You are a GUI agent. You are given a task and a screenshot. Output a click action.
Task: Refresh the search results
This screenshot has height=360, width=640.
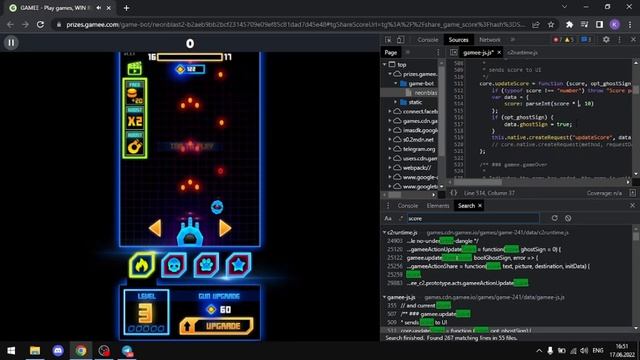point(555,218)
